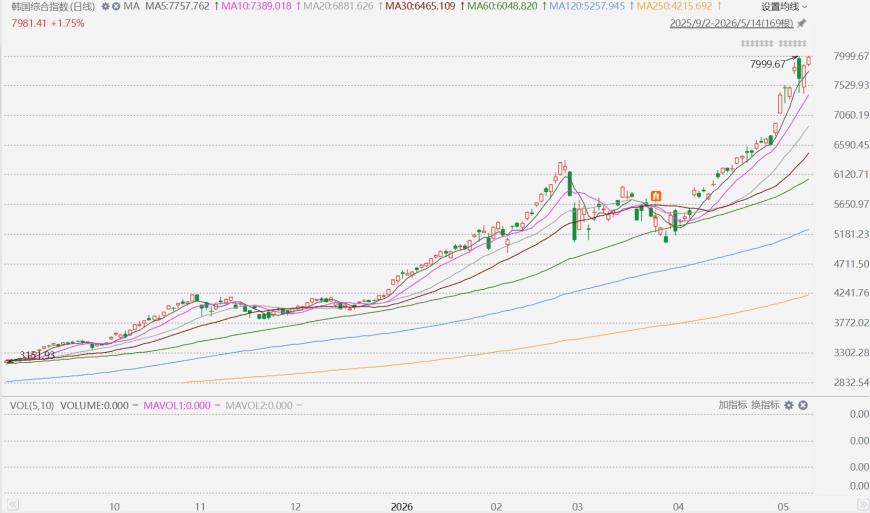This screenshot has height=513, width=870.
Task: Click the orange event marker on chart
Action: click(656, 196)
